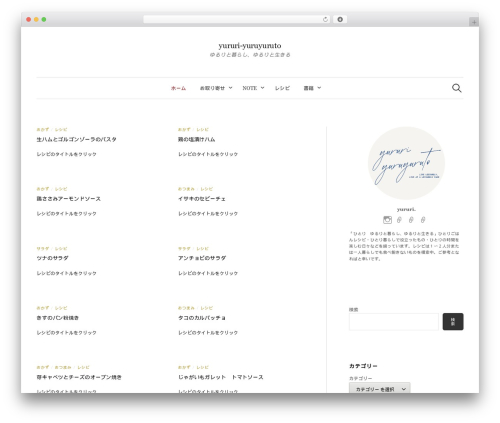Open the Instagram profile icon
Viewport: 500px width, 423px height.
(387, 220)
